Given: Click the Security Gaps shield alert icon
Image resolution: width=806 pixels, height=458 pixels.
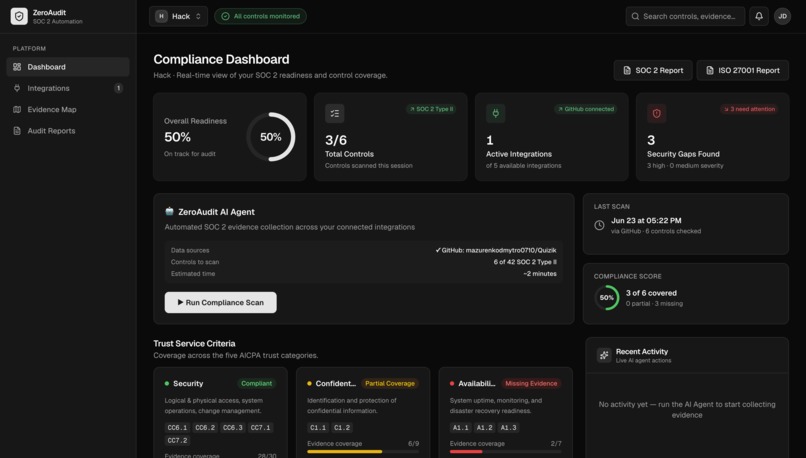Looking at the screenshot, I should 656,114.
